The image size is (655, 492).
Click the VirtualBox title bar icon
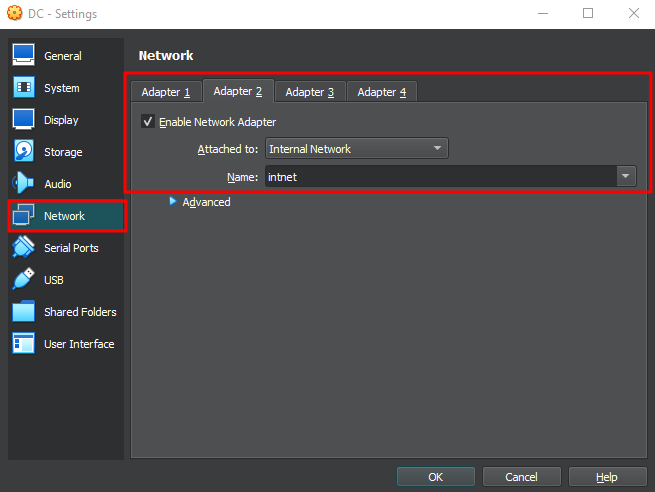point(13,13)
